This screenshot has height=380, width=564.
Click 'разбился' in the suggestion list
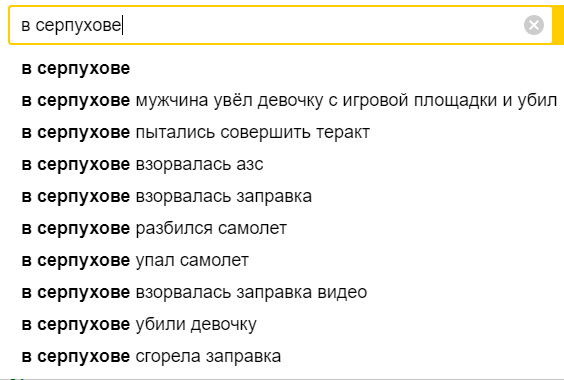pos(174,229)
